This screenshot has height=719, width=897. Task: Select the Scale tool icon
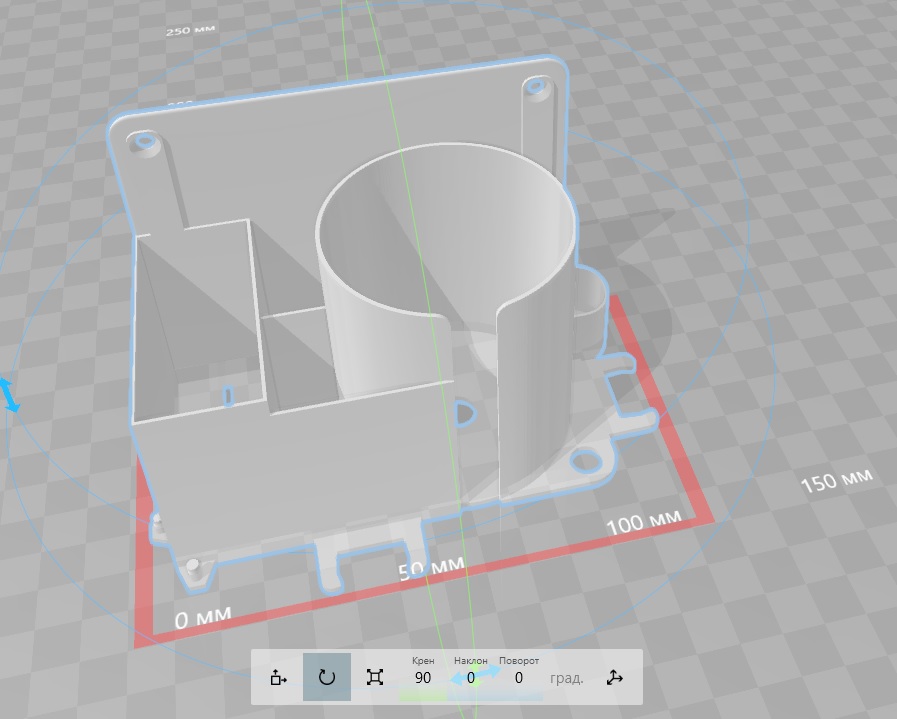375,677
